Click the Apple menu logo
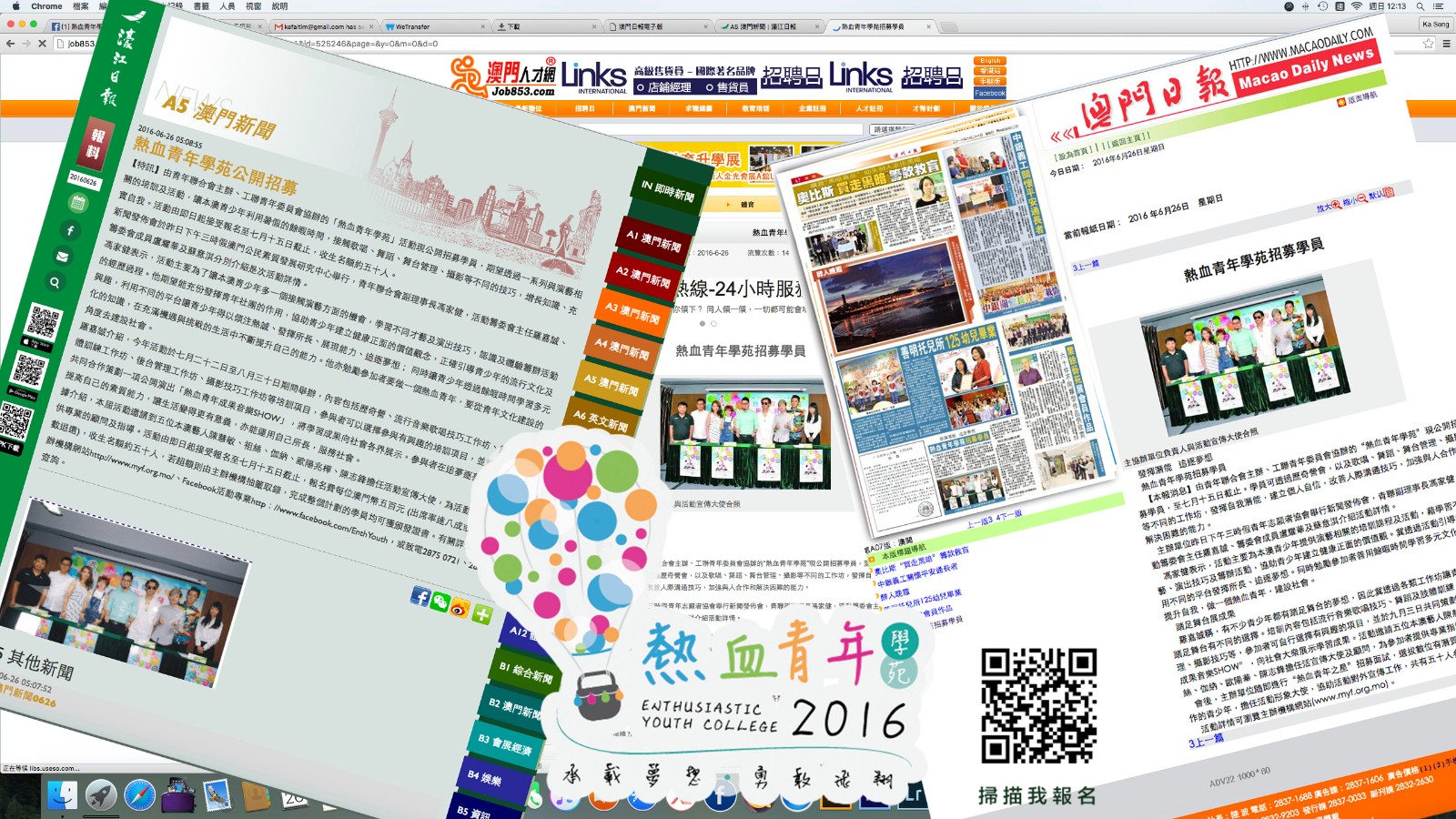Screen dimensions: 1456x819 pos(15,6)
